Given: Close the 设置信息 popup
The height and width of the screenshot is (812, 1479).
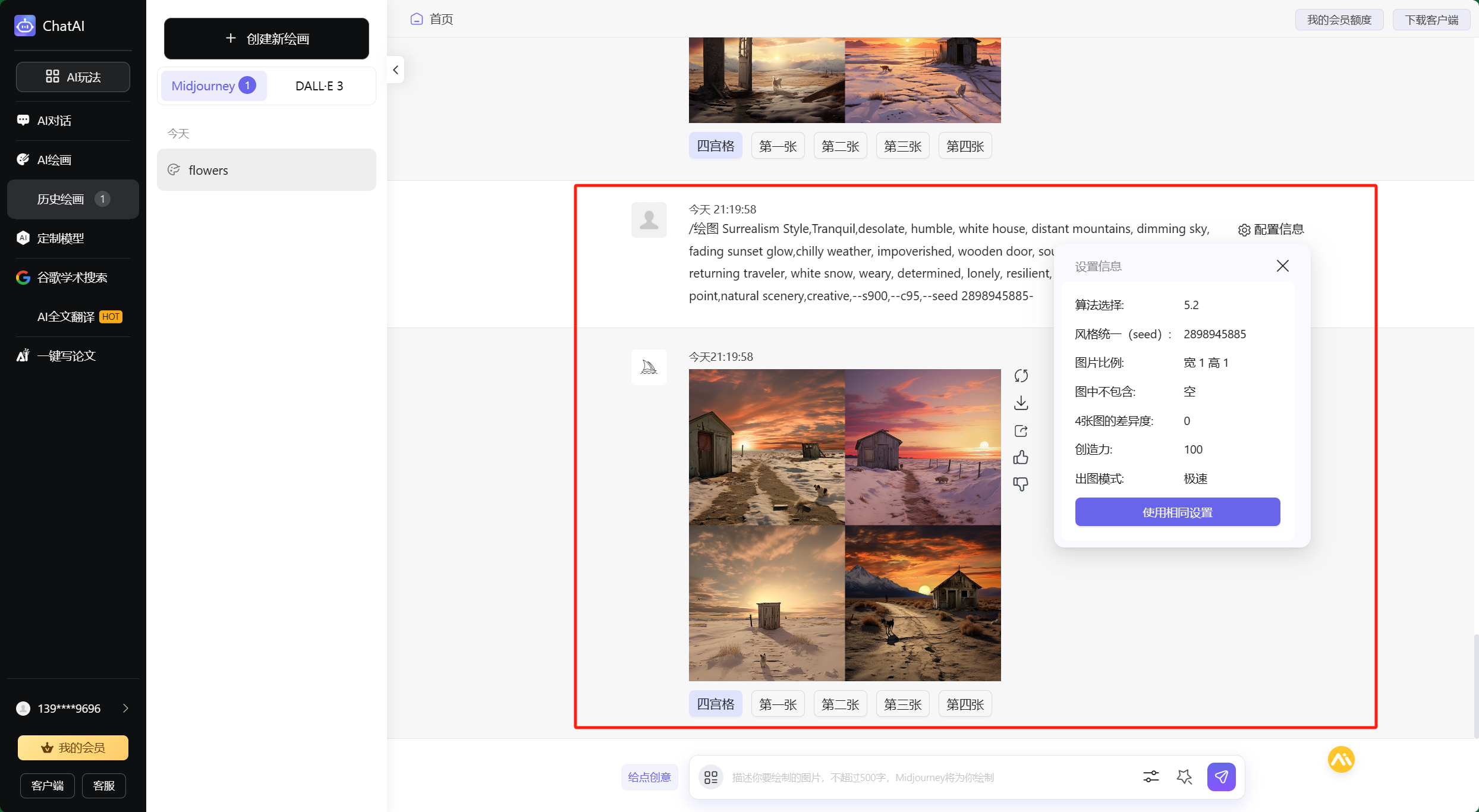Looking at the screenshot, I should (1282, 266).
